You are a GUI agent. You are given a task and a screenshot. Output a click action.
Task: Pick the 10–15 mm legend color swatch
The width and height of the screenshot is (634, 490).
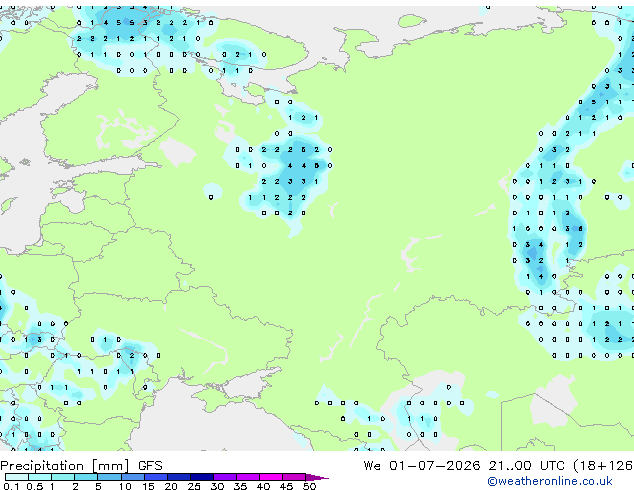point(132,477)
